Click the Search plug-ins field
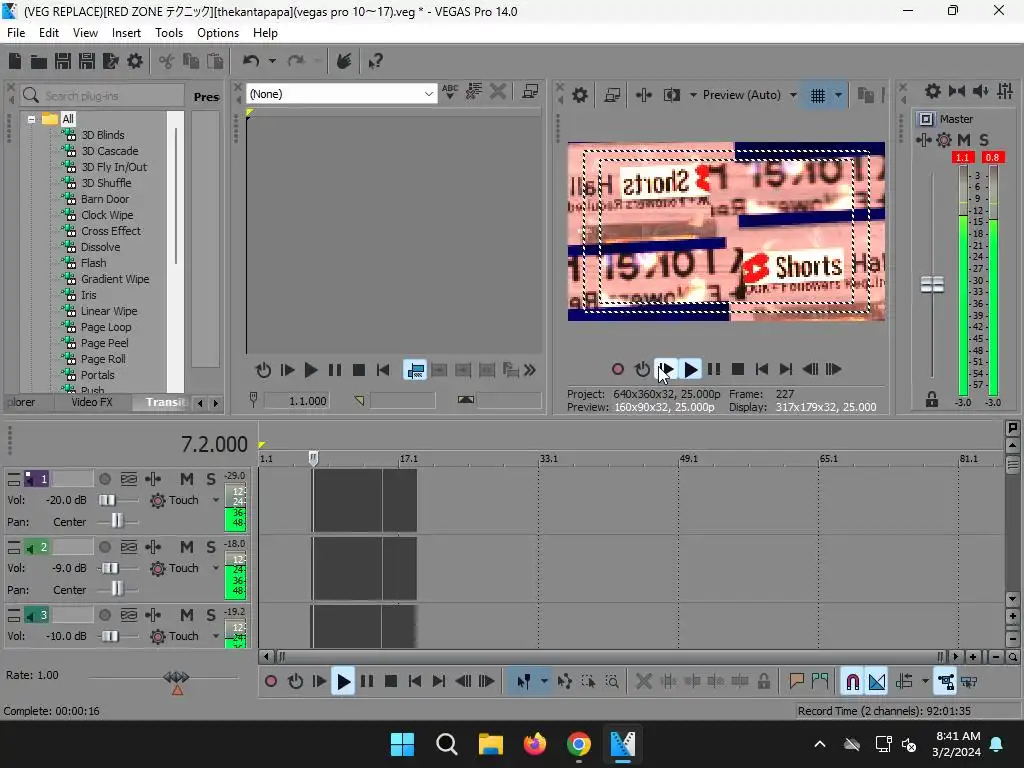This screenshot has width=1024, height=768. click(x=103, y=96)
